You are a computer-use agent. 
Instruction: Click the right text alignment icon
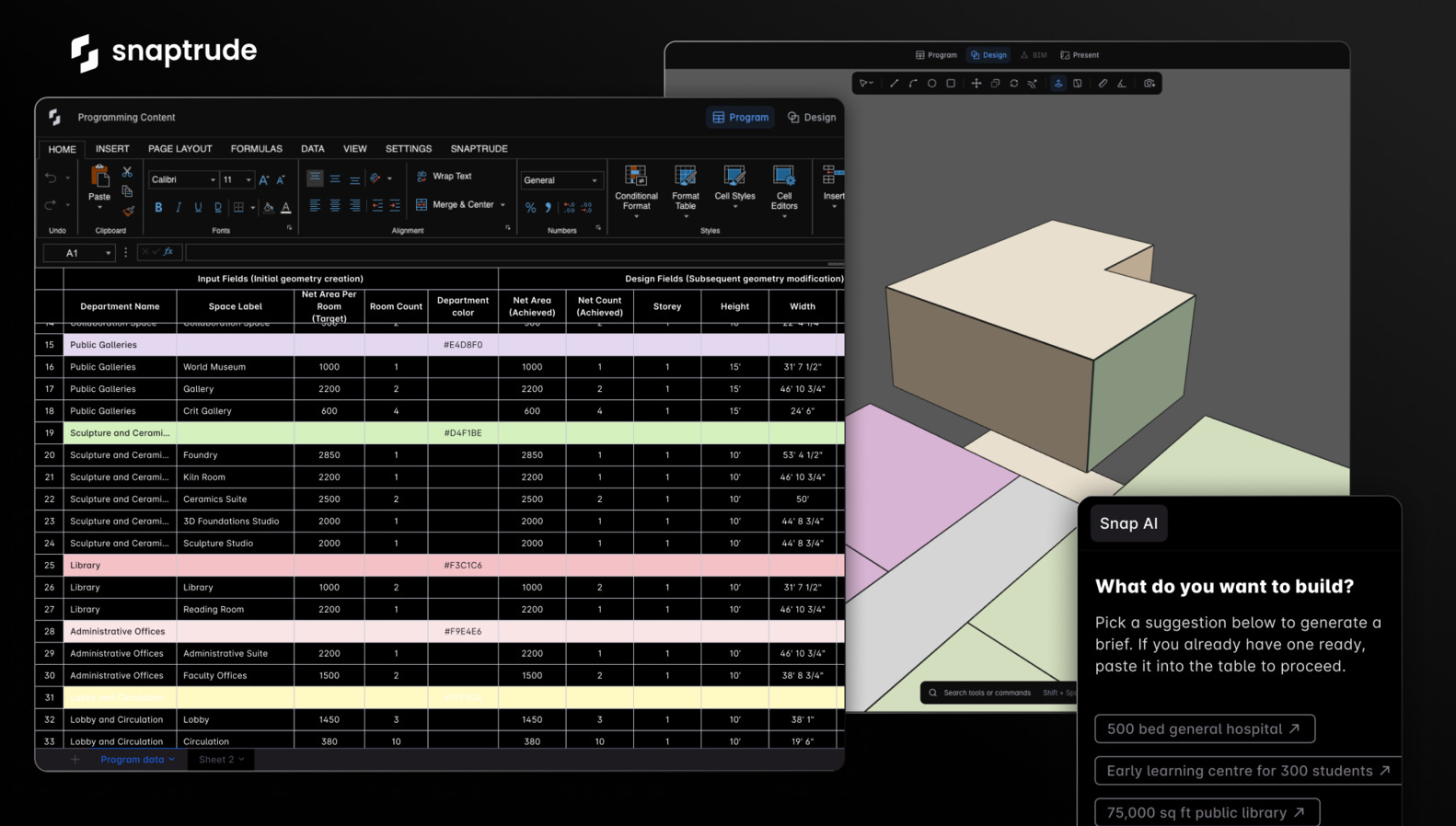coord(354,206)
